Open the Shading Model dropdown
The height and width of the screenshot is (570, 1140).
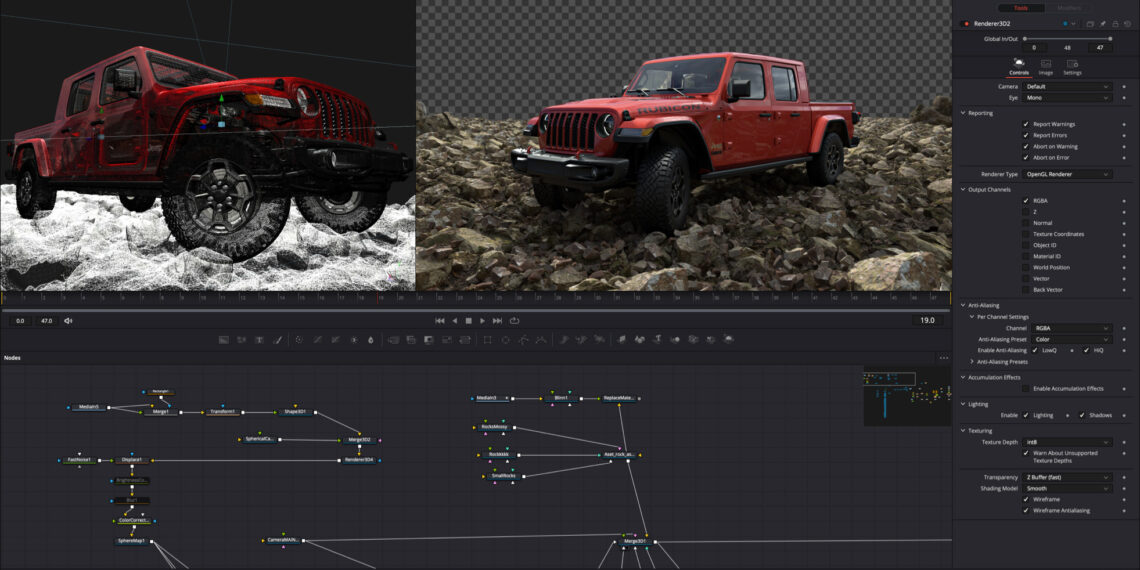tap(1067, 488)
